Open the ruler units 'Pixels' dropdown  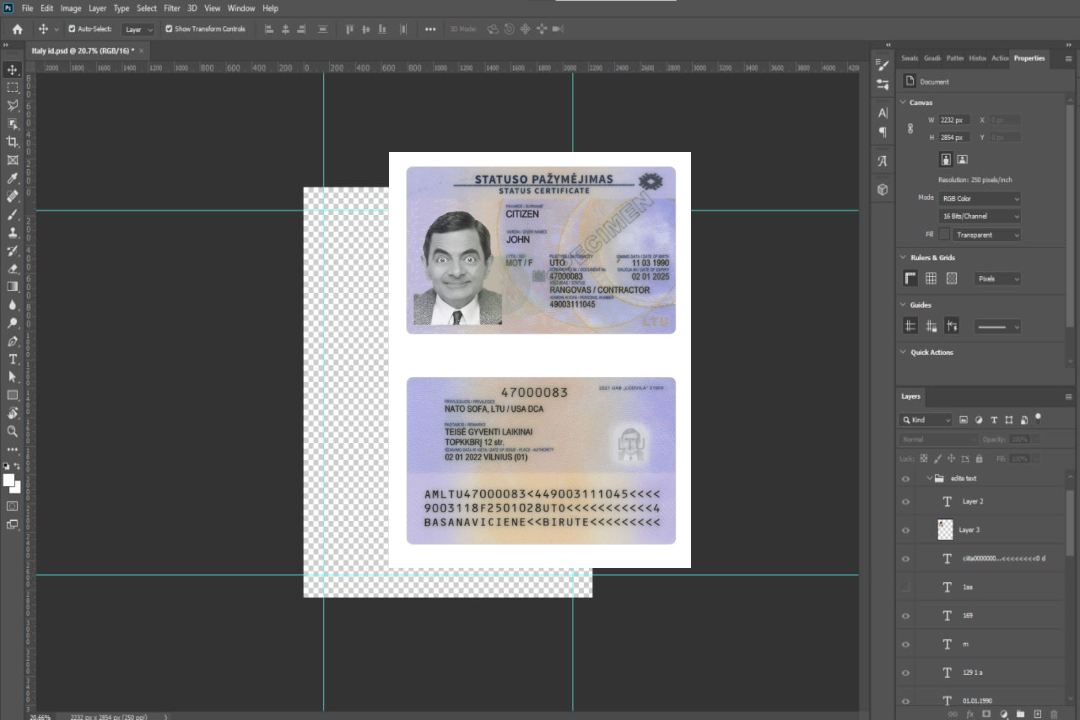(998, 278)
